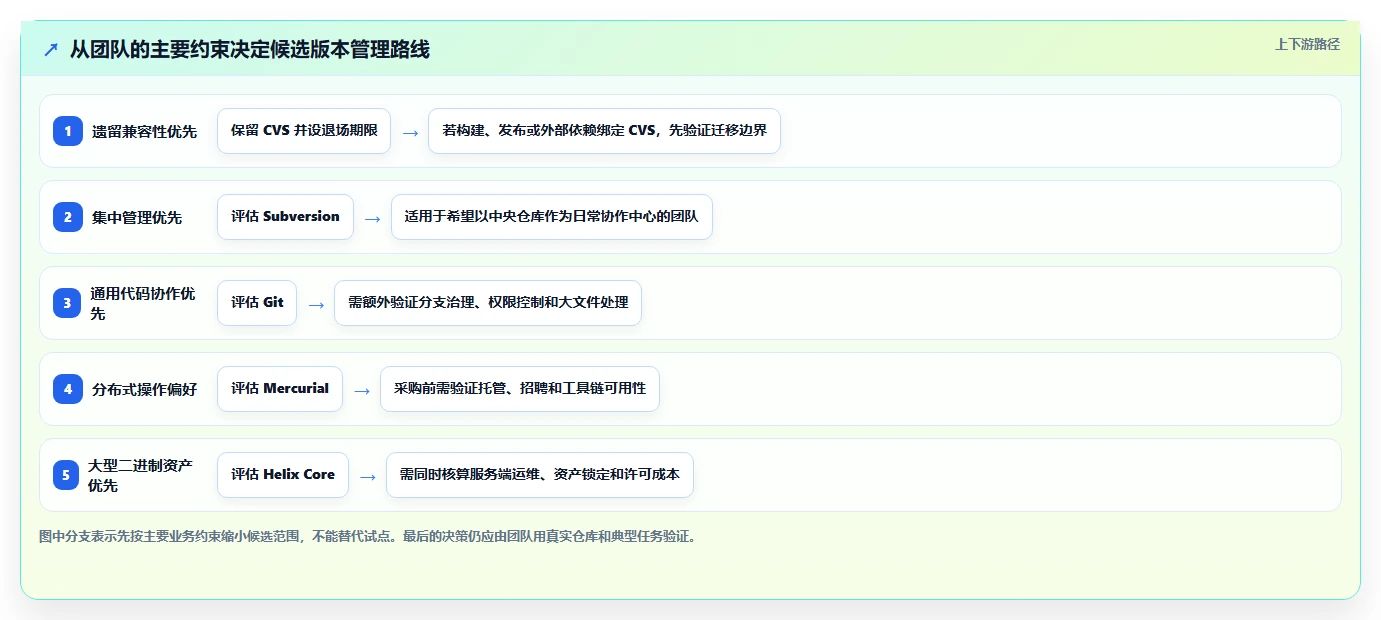The width and height of the screenshot is (1381, 620).
Task: Click the 适用于希望以中央仓库 outcome box
Action: 552,217
